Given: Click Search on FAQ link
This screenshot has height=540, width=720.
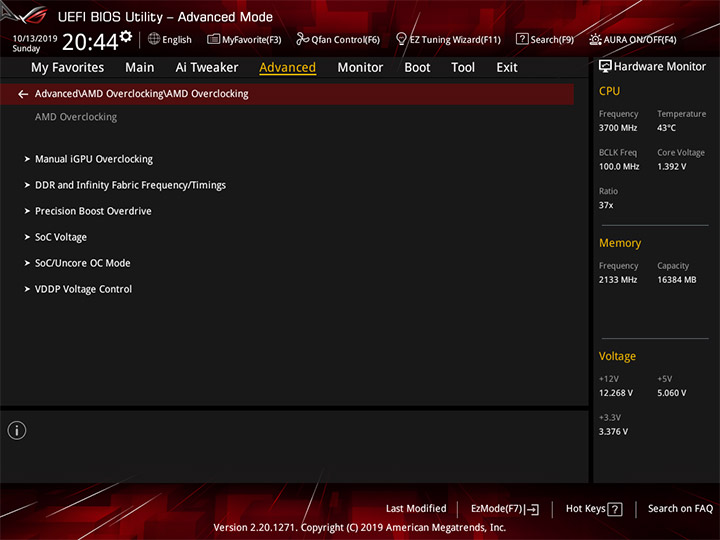Looking at the screenshot, I should point(681,509).
